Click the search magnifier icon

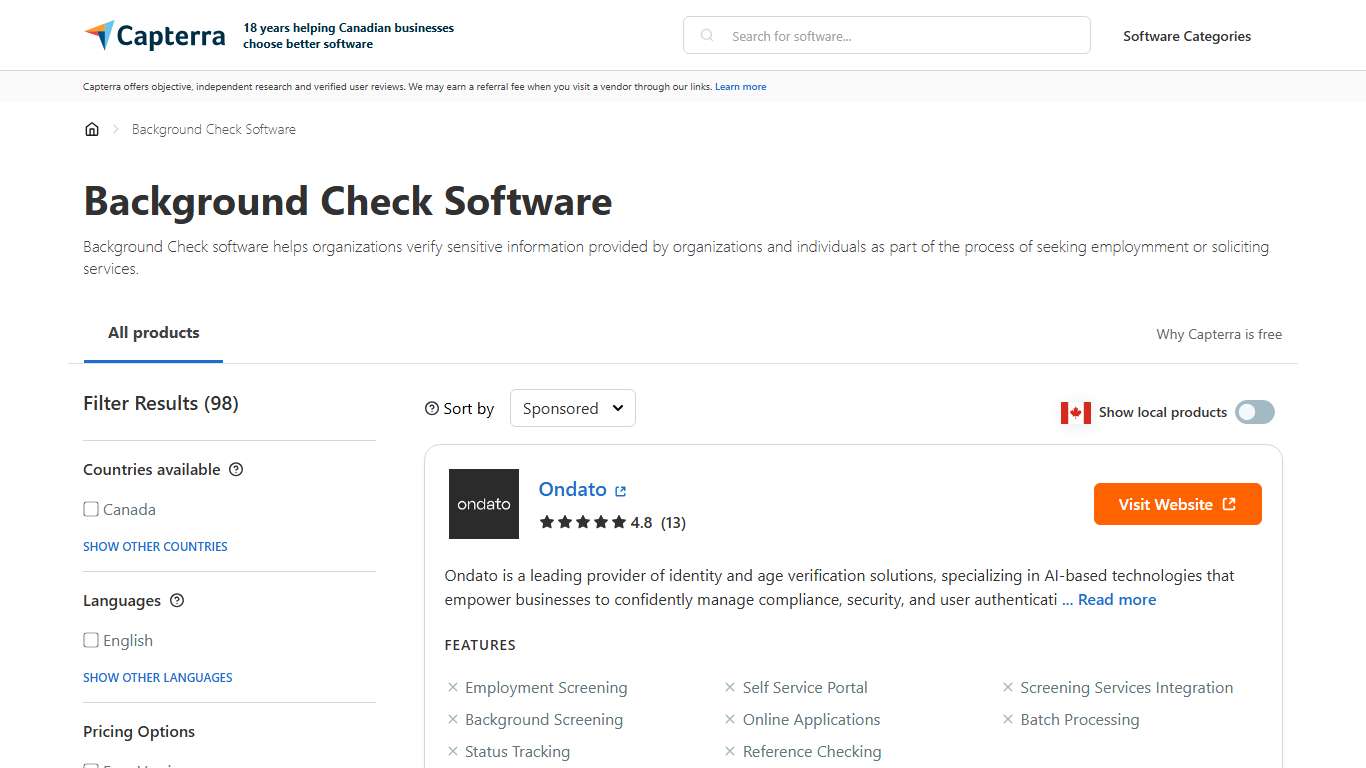click(x=707, y=34)
